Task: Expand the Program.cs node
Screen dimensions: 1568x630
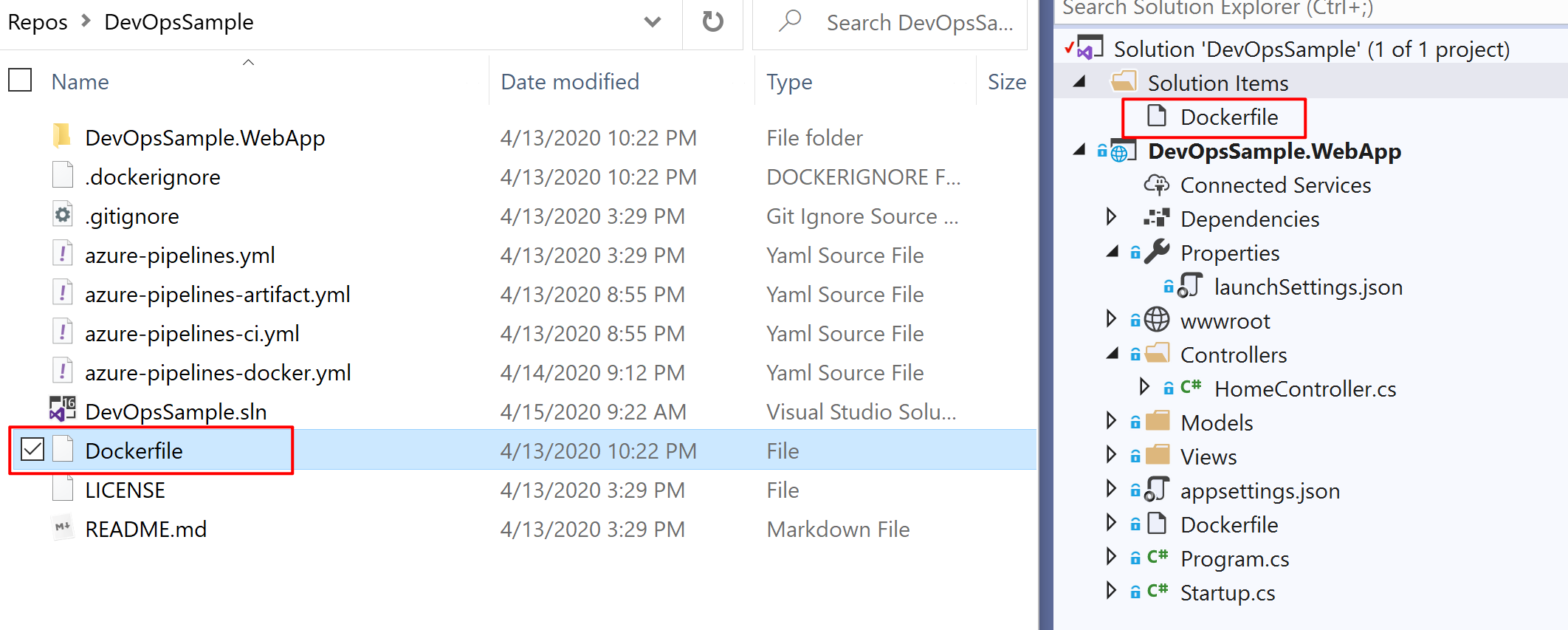Action: 1111,556
